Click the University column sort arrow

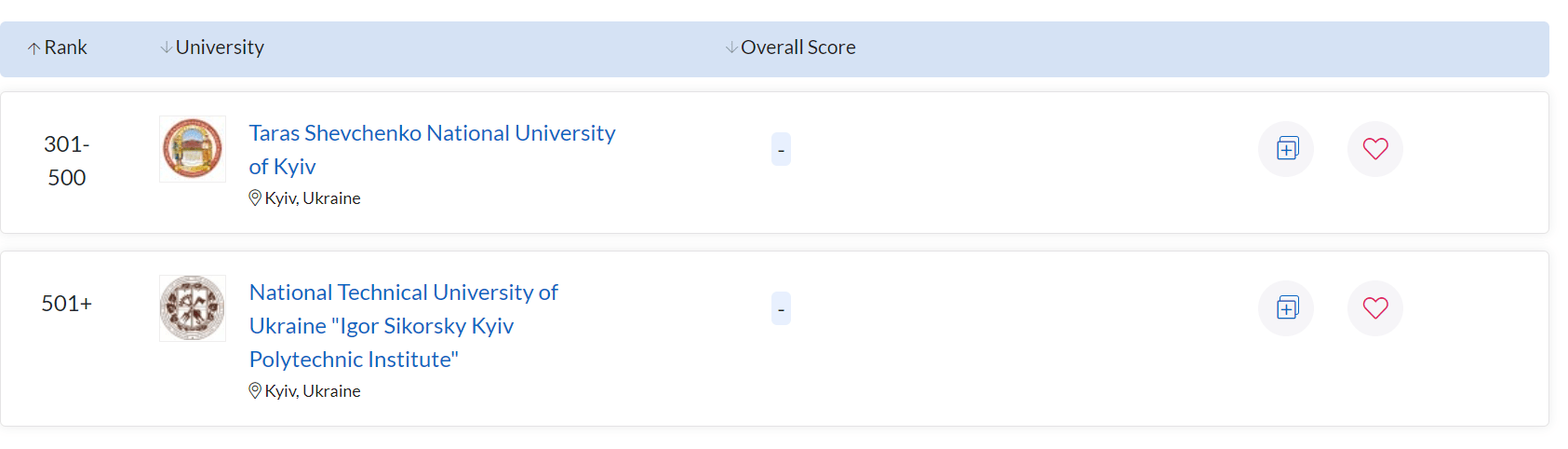(167, 48)
